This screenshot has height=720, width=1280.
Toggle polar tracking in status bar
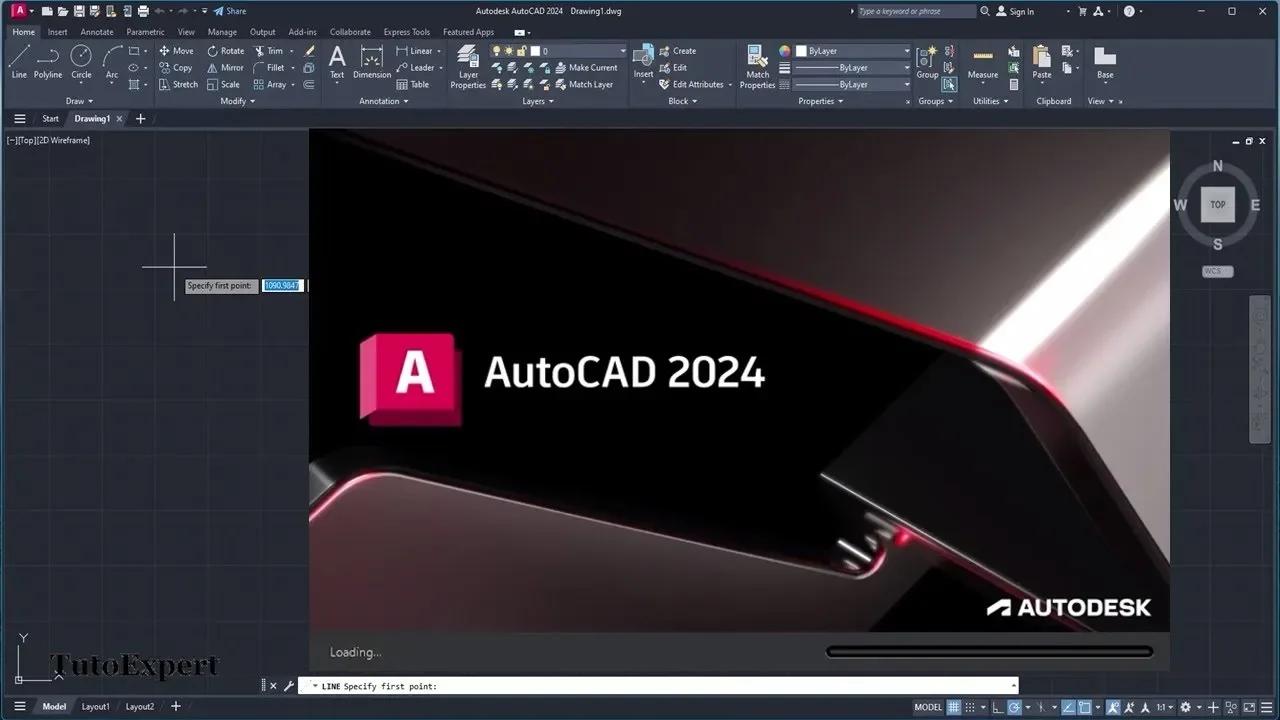tap(1015, 707)
